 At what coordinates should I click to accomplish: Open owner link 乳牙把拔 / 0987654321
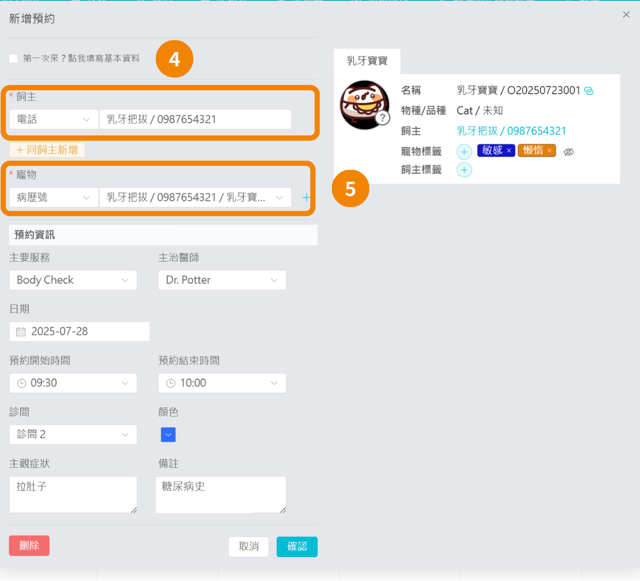click(511, 131)
